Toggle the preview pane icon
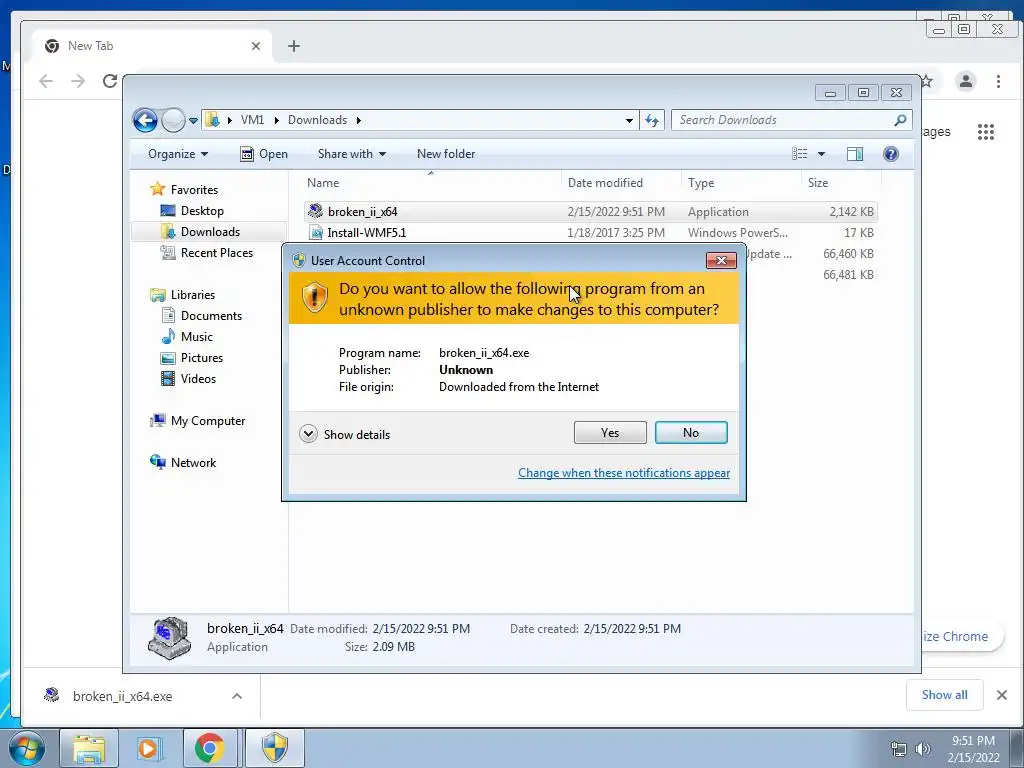 point(854,154)
